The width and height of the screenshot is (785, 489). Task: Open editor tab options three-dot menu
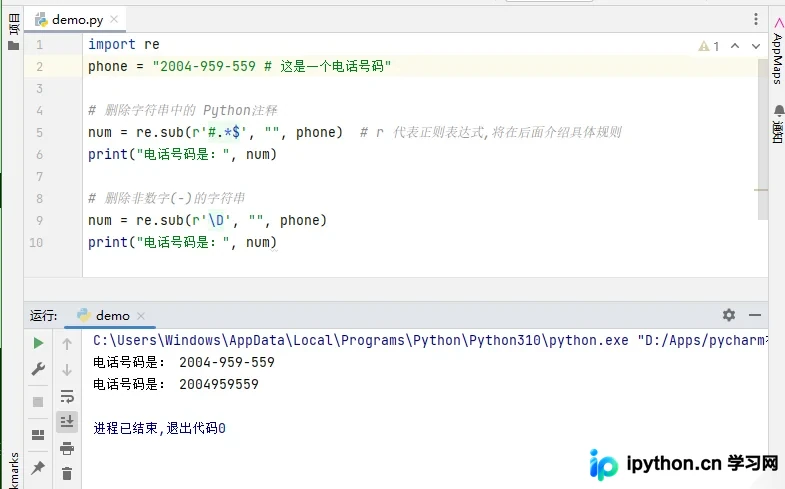coord(756,20)
